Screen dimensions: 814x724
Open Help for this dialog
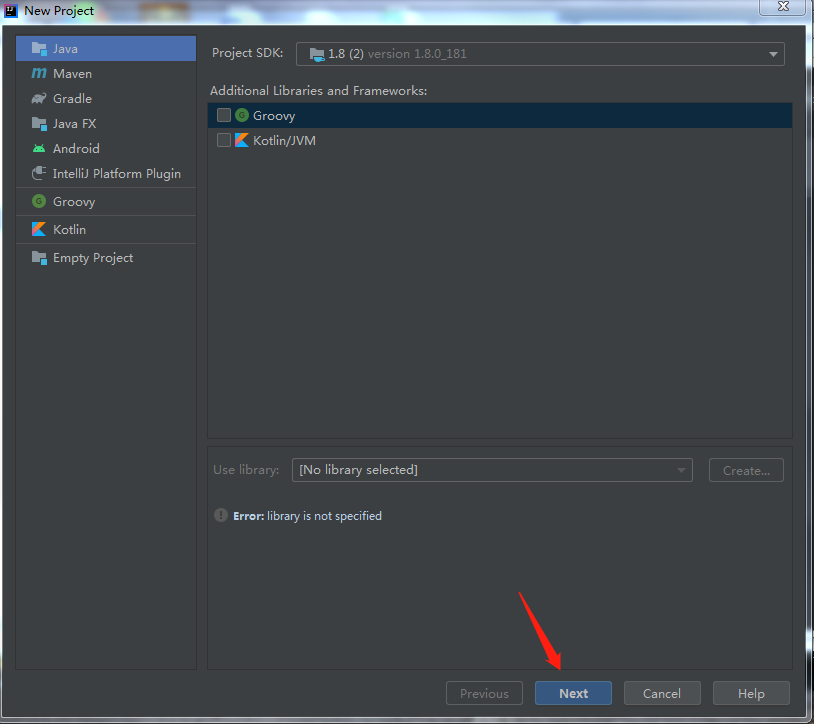point(751,693)
